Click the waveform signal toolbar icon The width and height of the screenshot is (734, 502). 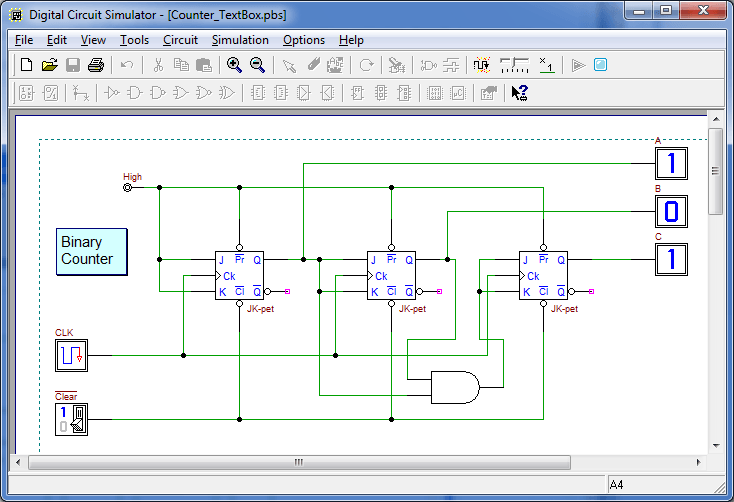[x=481, y=65]
